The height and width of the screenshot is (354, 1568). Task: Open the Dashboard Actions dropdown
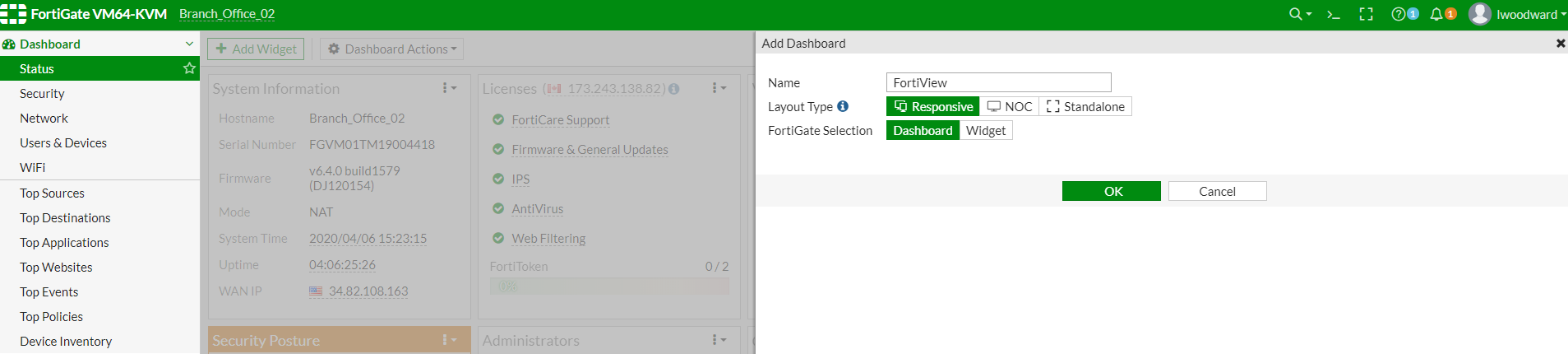click(391, 49)
